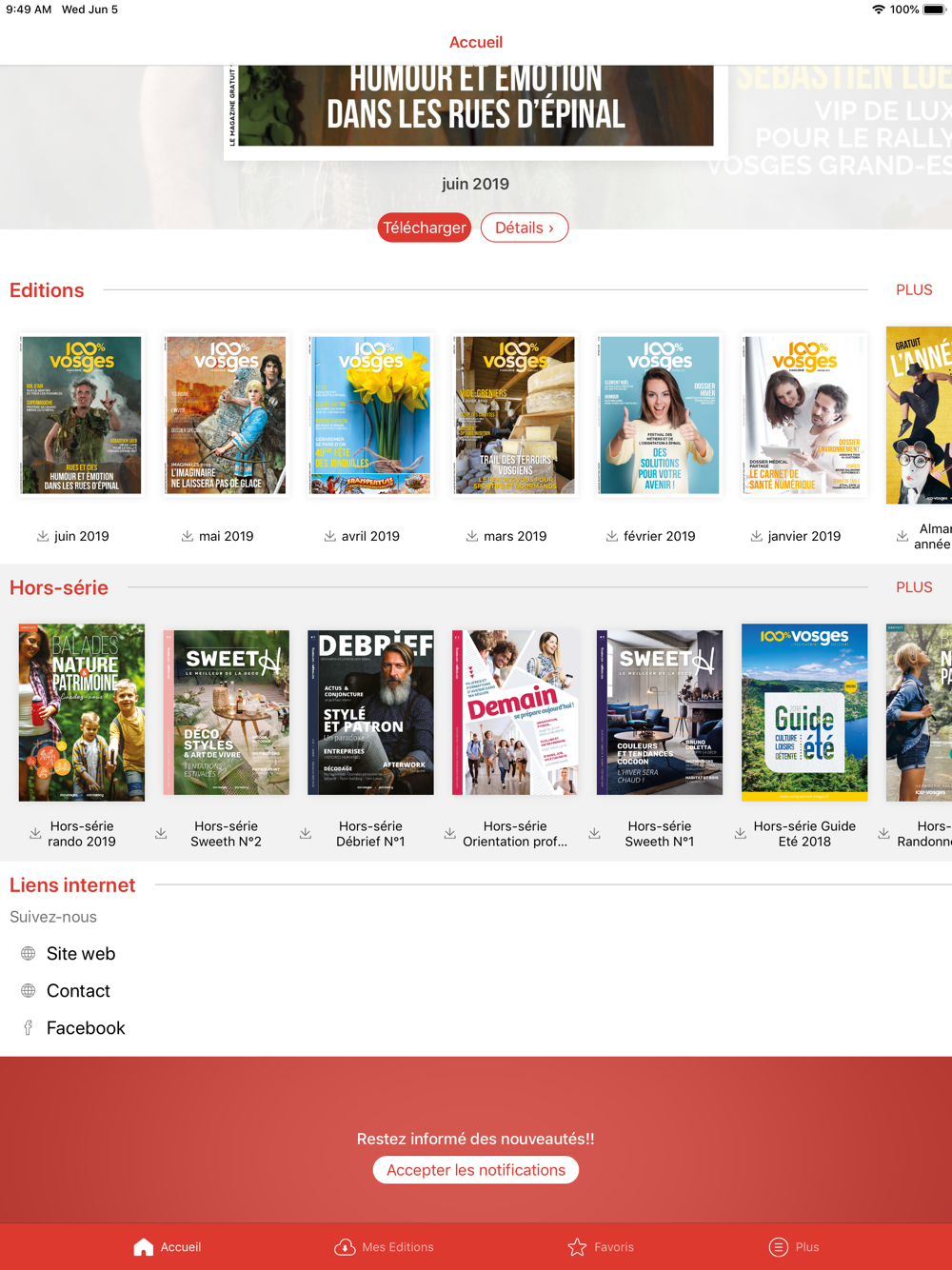Open the janvier 2019 cover
The width and height of the screenshot is (952, 1270).
tap(804, 415)
